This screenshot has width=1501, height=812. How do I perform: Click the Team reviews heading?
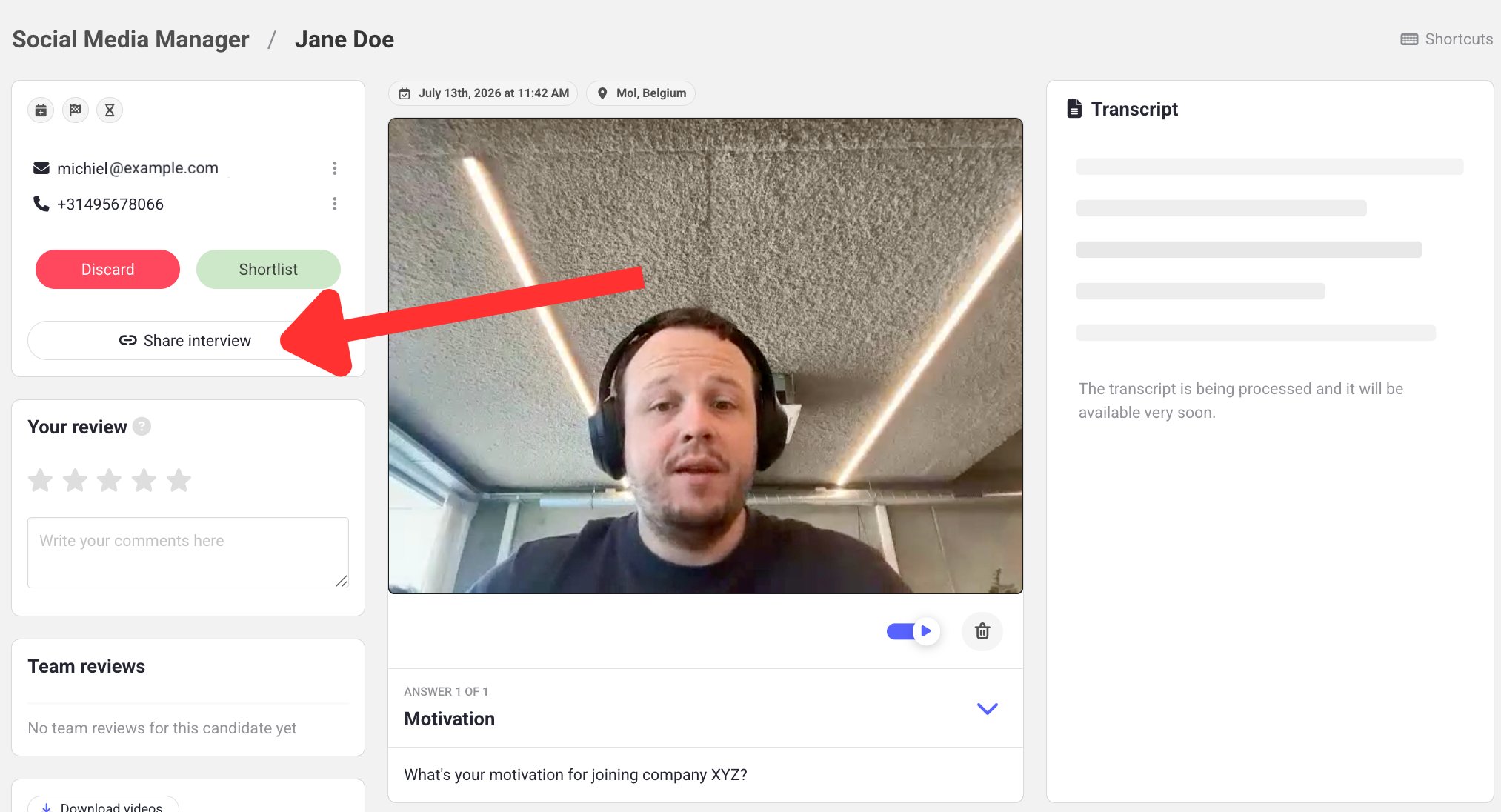[87, 666]
